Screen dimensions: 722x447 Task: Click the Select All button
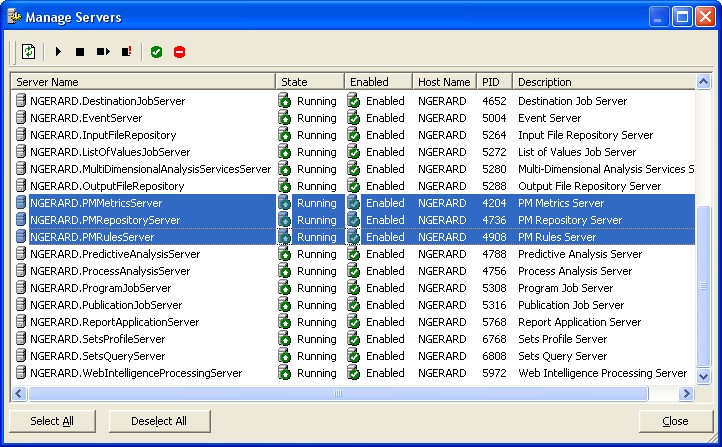52,421
